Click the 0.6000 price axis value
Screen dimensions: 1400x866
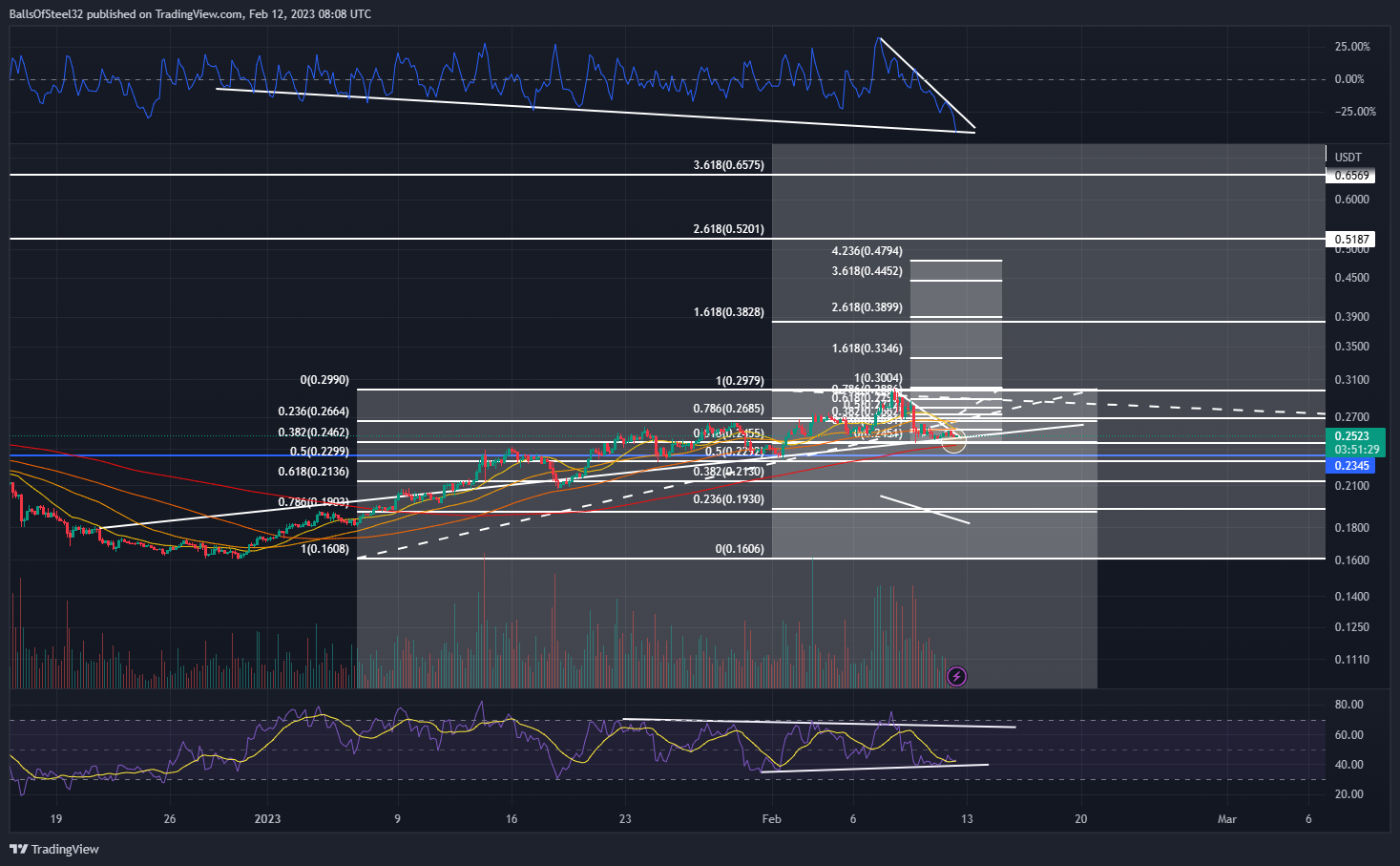coord(1351,200)
